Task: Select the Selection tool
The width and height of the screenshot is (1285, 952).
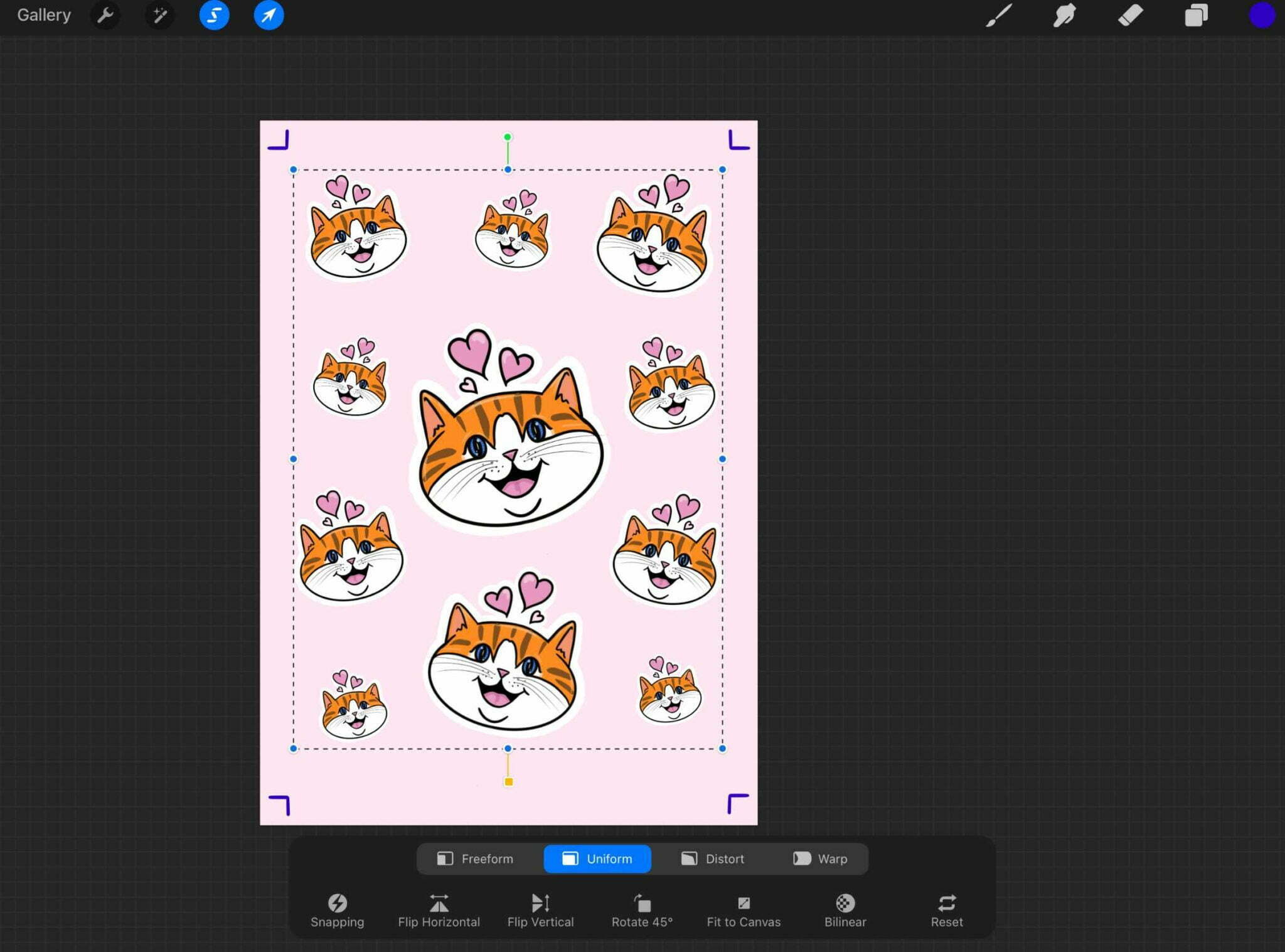Action: 214,15
